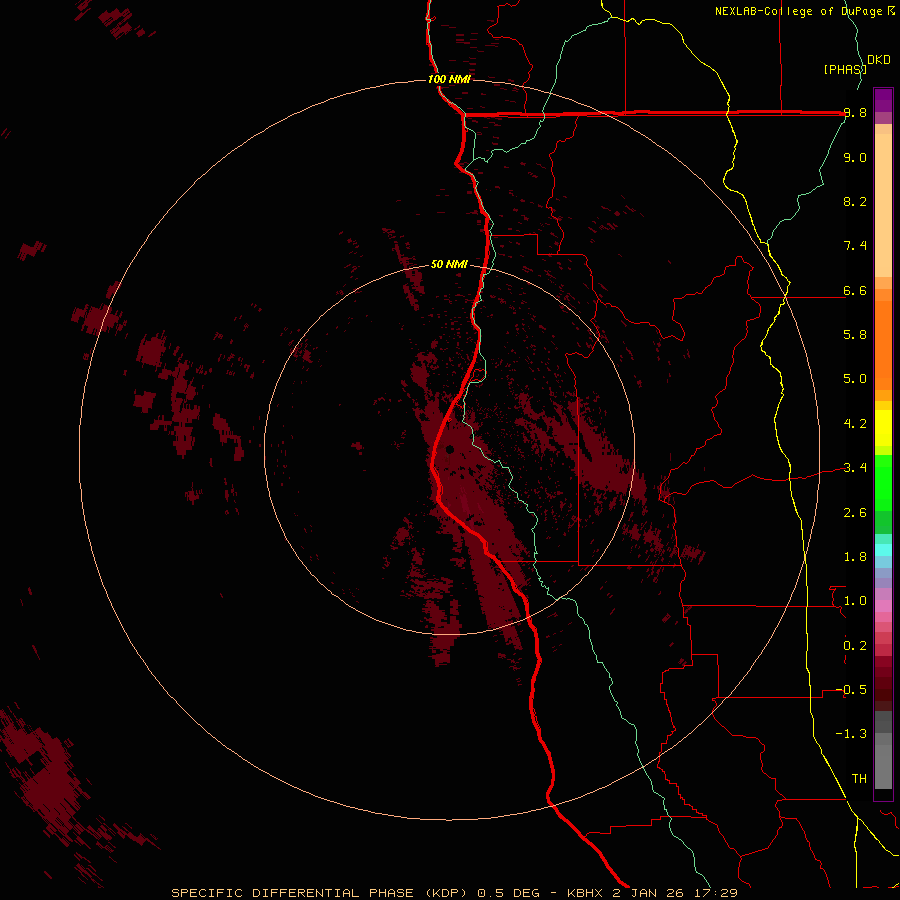900x900 pixels.
Task: Click the TH threshold legend label
Action: [x=859, y=779]
